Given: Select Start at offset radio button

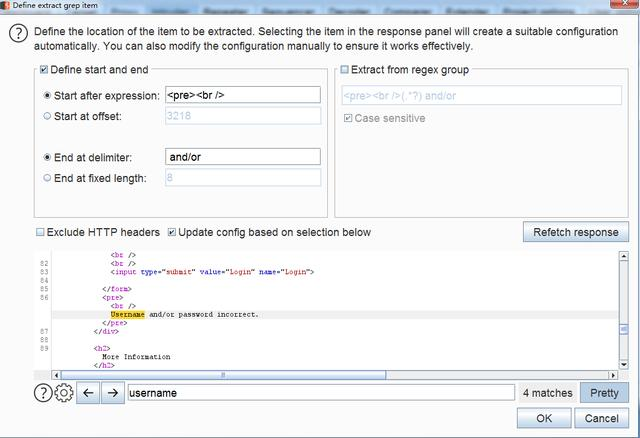Looking at the screenshot, I should 47,116.
